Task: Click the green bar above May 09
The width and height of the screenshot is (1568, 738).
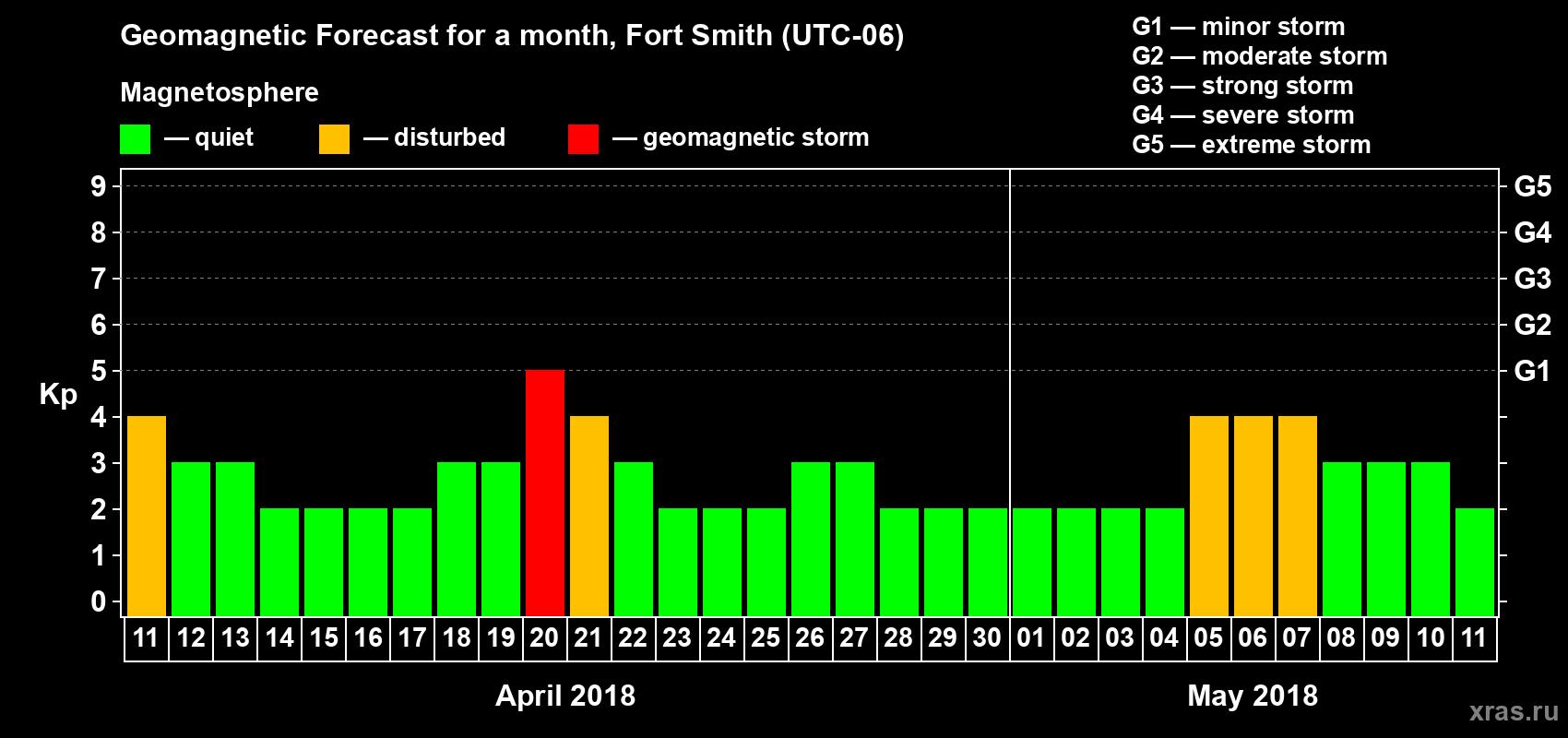Action: 1386,539
